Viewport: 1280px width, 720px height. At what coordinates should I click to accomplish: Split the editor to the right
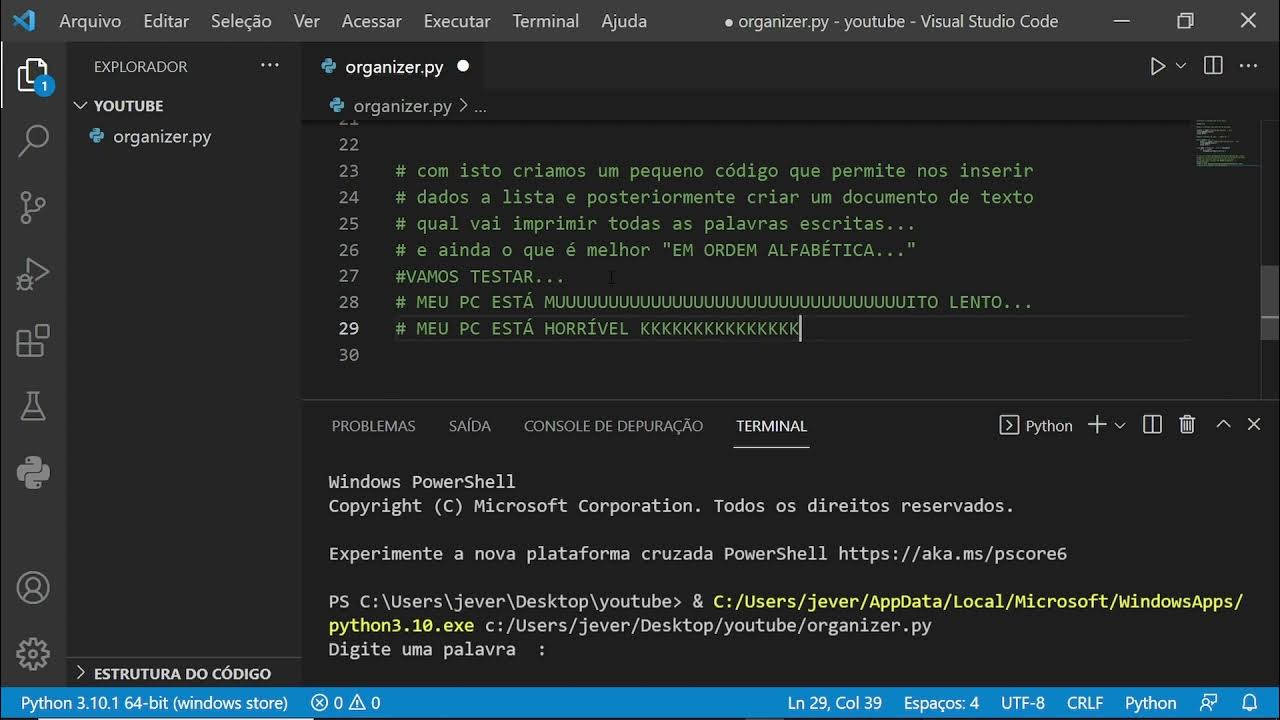tap(1213, 67)
